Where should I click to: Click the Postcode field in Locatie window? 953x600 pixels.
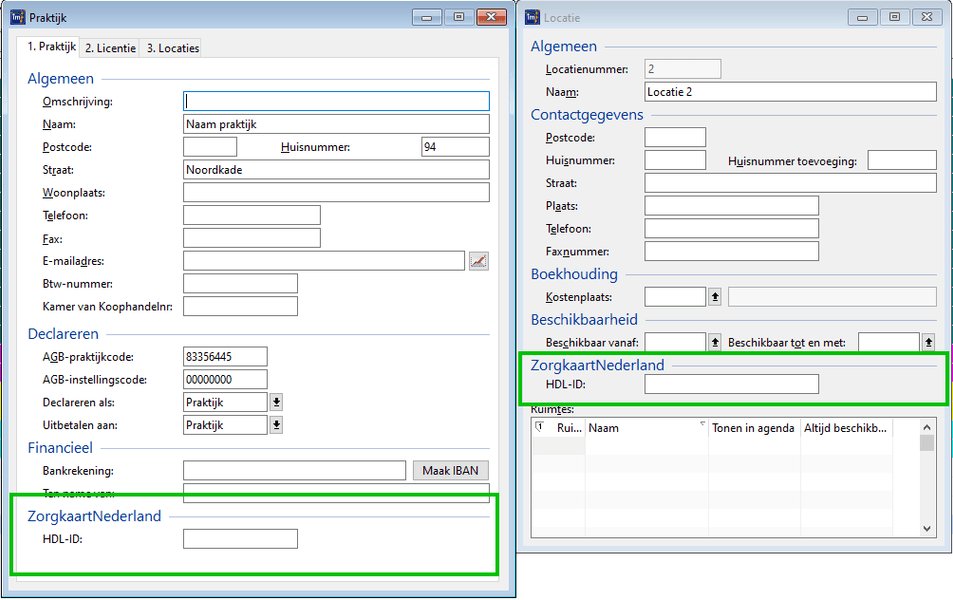pyautogui.click(x=675, y=137)
